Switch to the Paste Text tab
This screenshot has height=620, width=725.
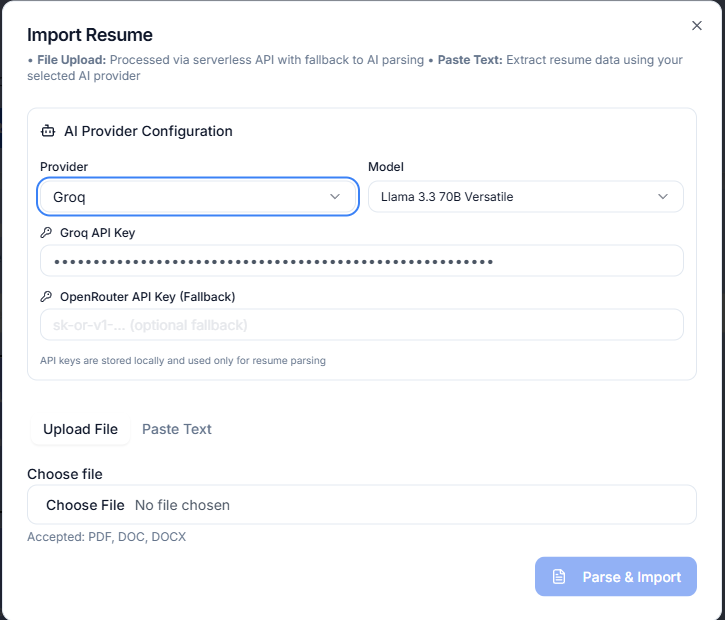pyautogui.click(x=177, y=429)
